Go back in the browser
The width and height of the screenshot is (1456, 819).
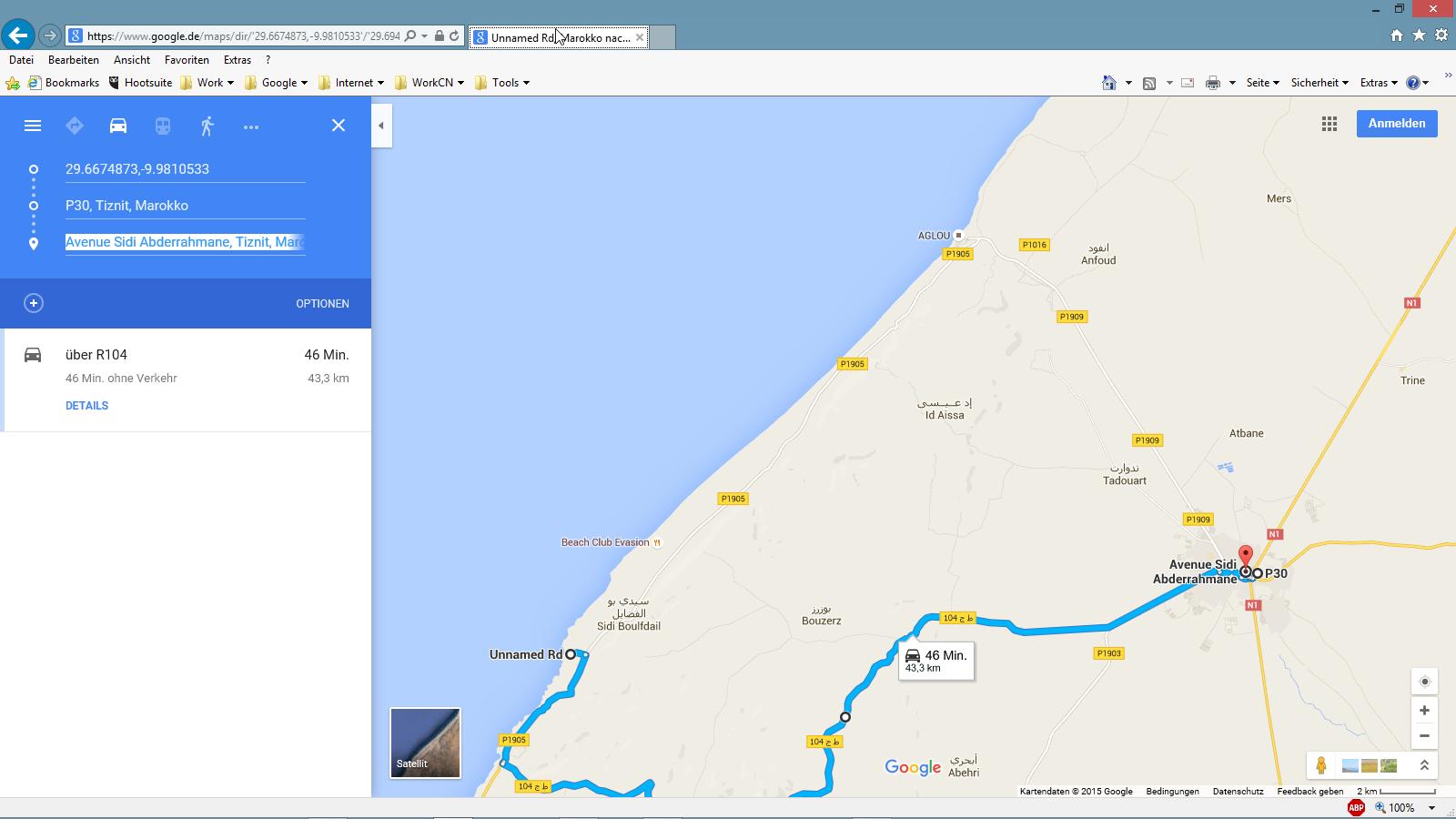(x=17, y=35)
